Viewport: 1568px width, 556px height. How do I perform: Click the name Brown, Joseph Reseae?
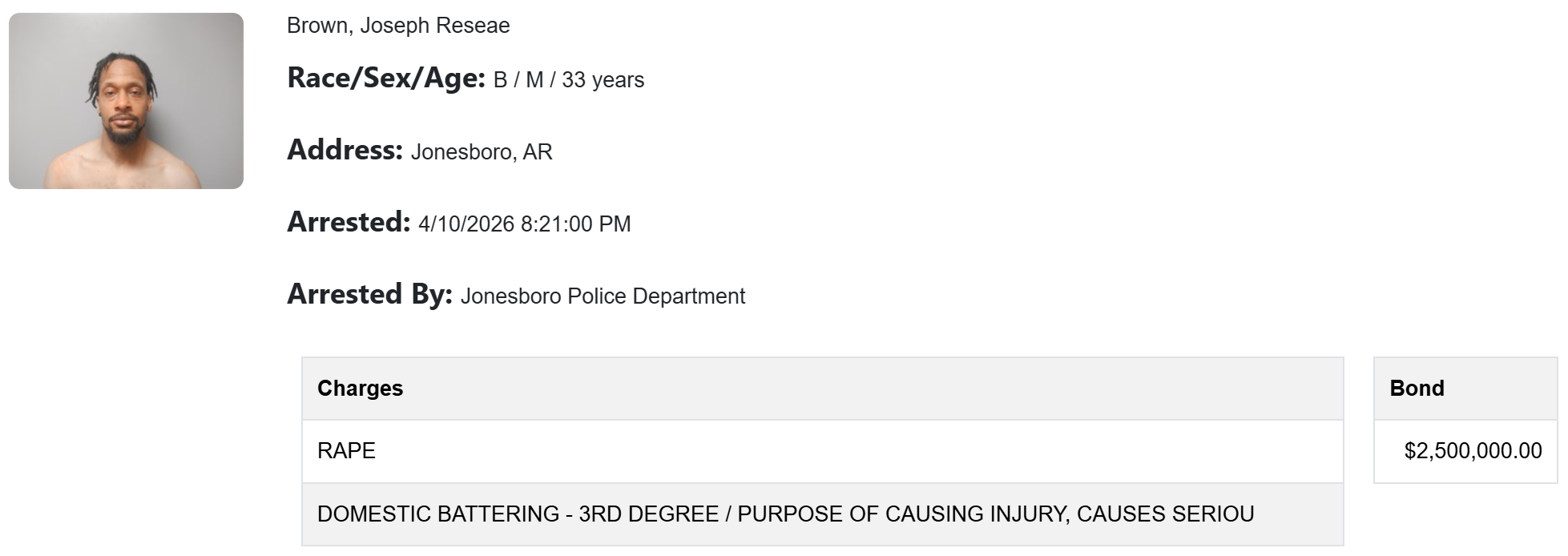pos(398,26)
